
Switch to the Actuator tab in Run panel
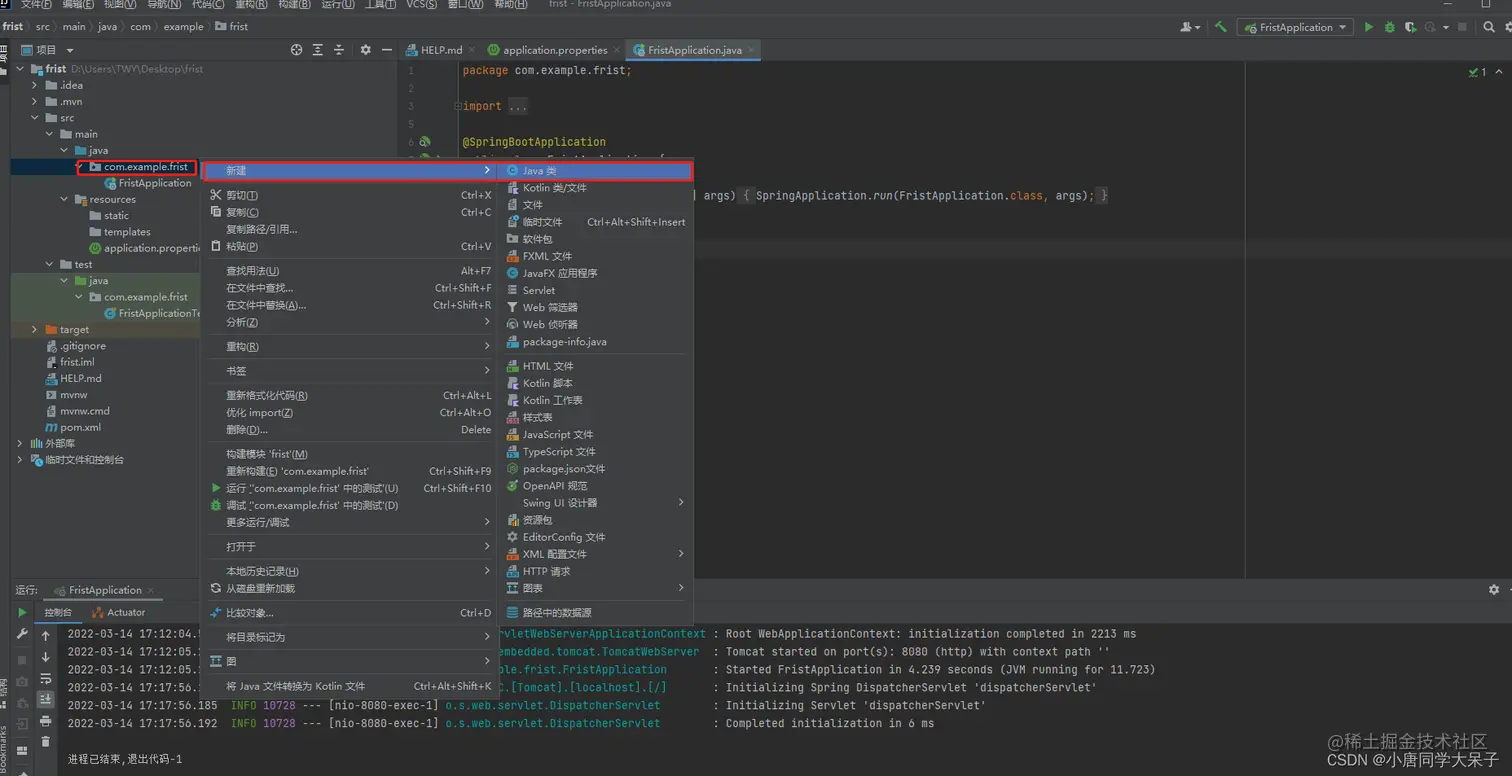(119, 612)
